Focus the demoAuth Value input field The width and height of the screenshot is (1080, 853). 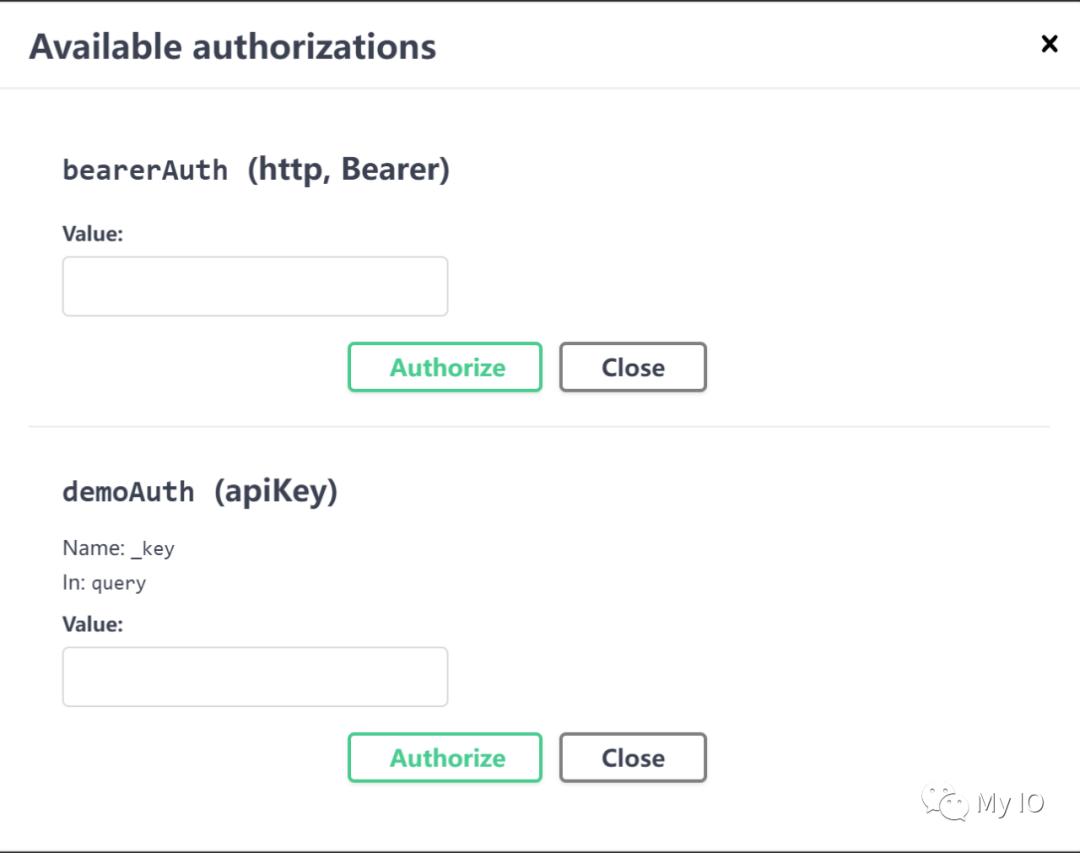(x=255, y=677)
